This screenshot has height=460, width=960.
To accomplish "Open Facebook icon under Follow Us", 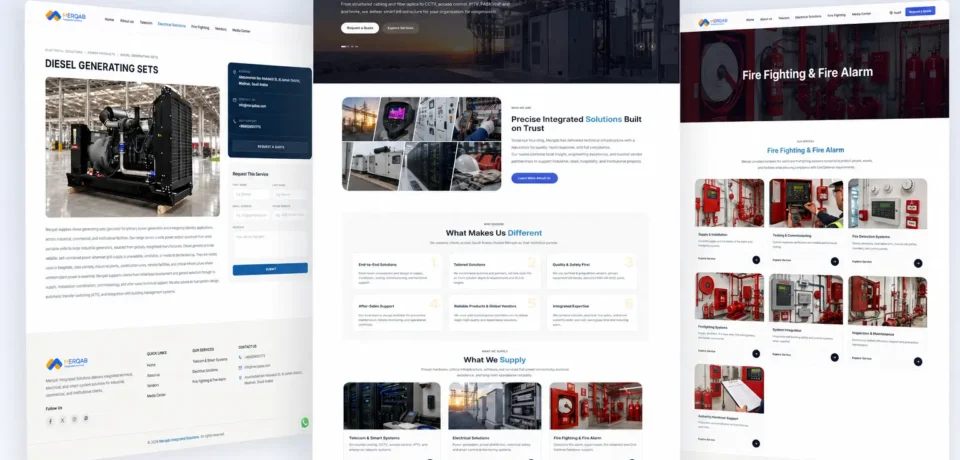I will [x=50, y=421].
